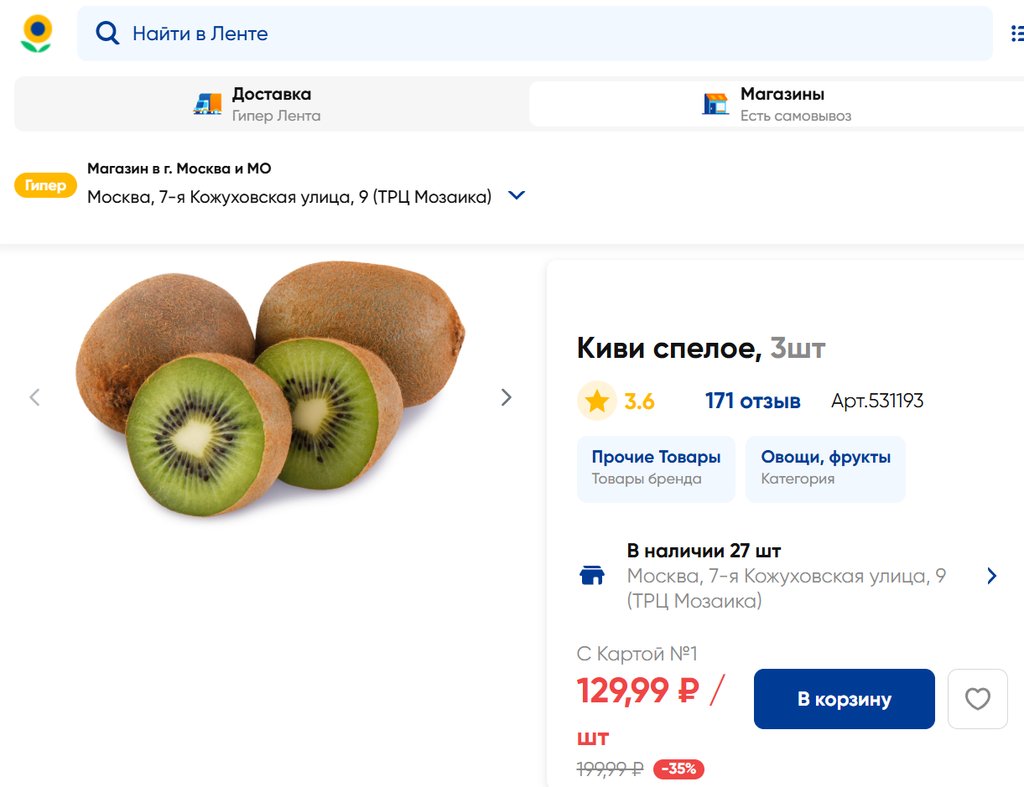Screen dimensions: 1024x787
Task: Click the search magnifier icon
Action: pyautogui.click(x=107, y=33)
